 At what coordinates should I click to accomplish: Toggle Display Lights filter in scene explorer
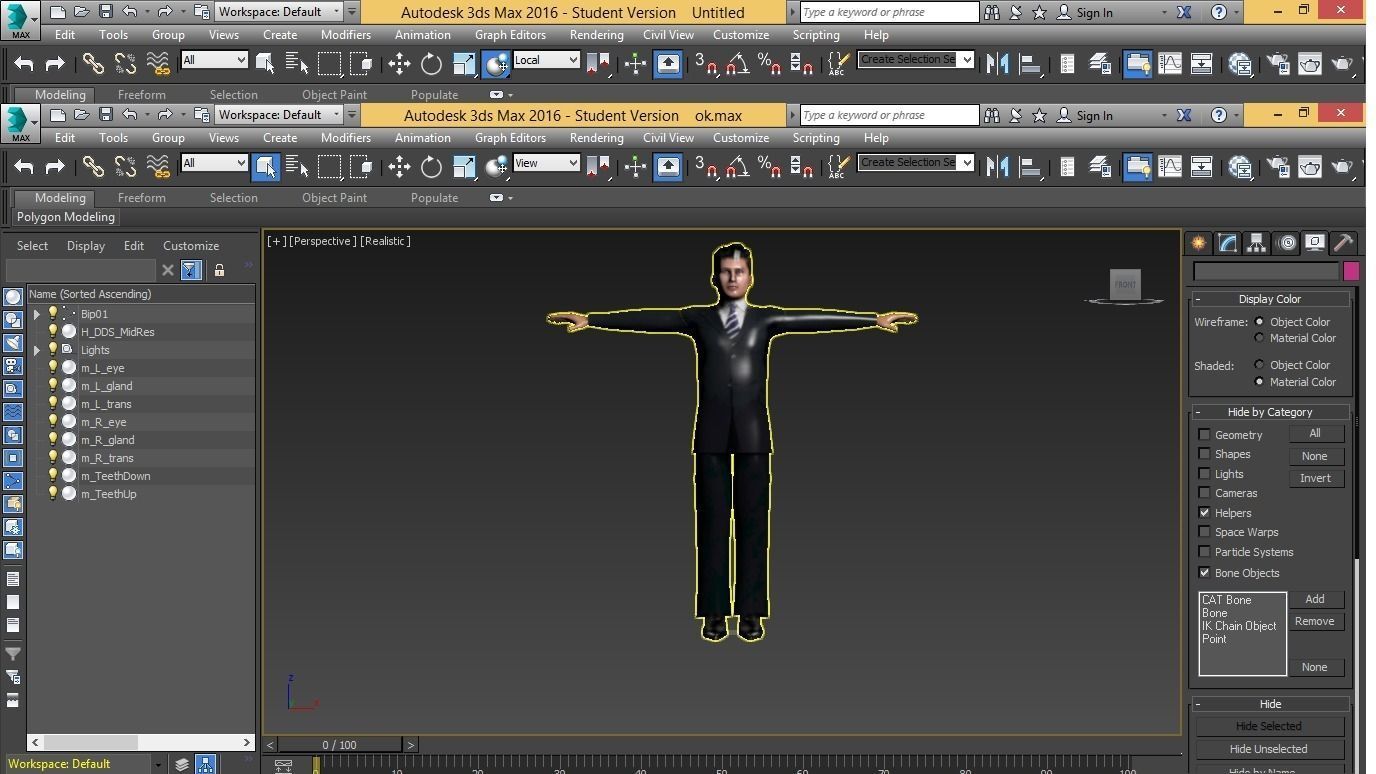(13, 342)
